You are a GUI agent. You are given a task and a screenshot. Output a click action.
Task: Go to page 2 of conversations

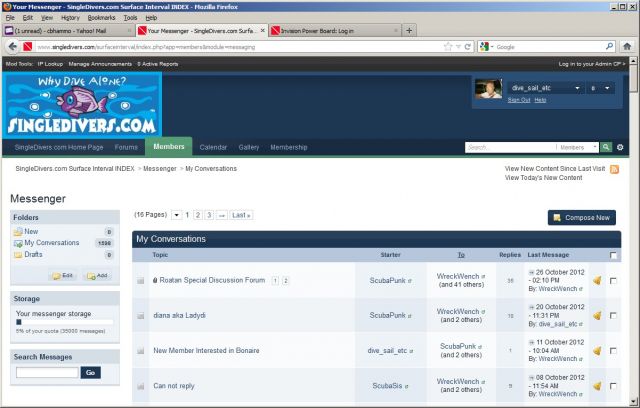click(x=198, y=215)
